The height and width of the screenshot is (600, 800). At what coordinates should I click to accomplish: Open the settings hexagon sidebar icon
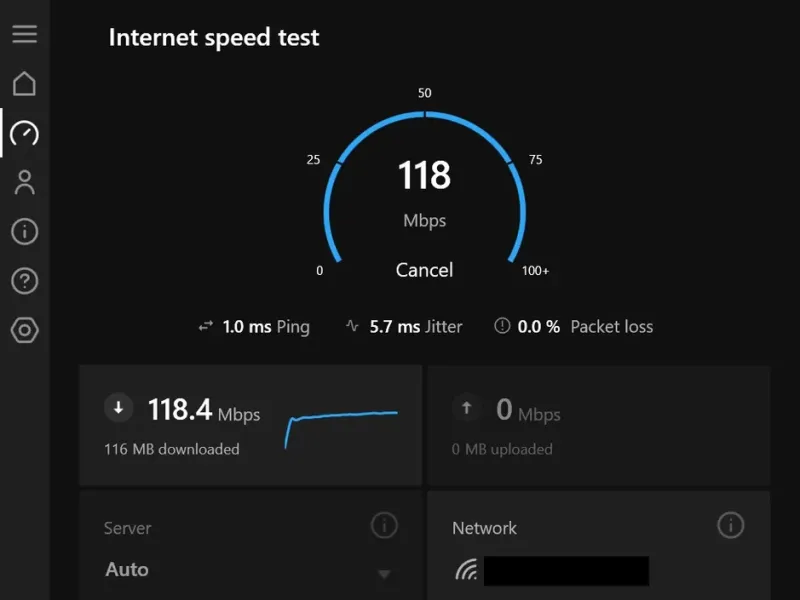24,331
